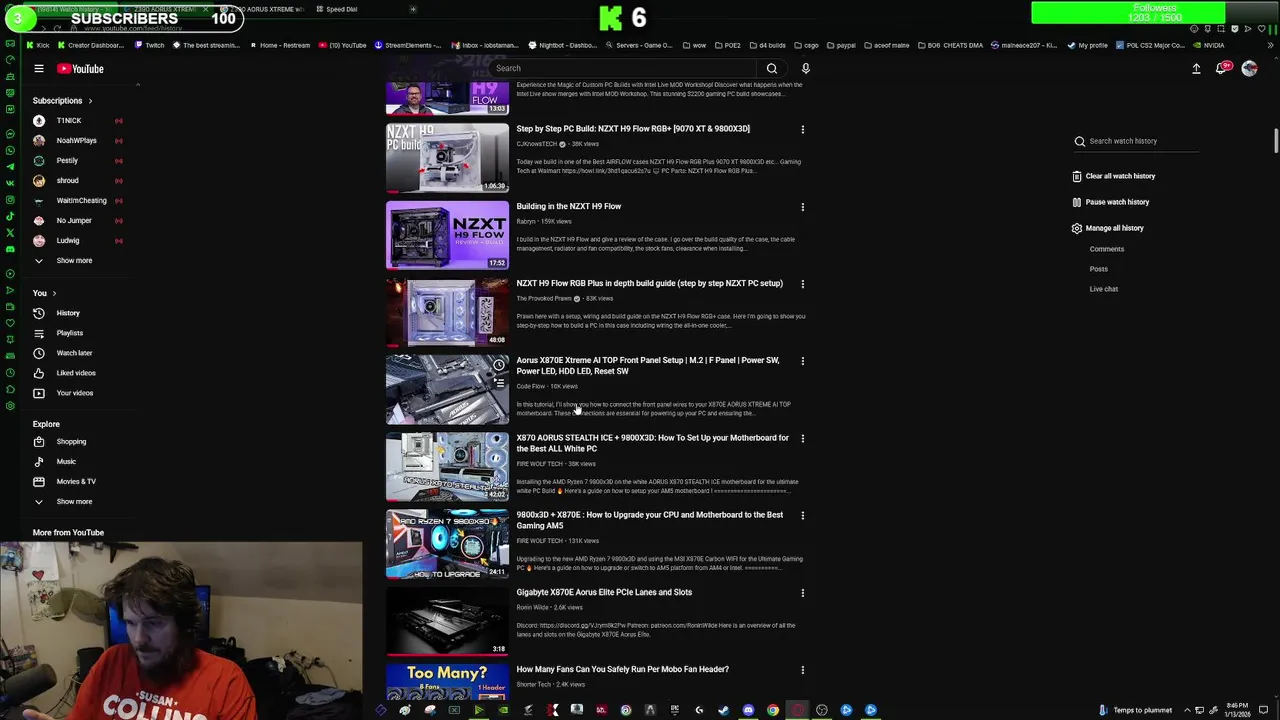Open Music under Explore
This screenshot has width=1280, height=720.
pos(66,462)
